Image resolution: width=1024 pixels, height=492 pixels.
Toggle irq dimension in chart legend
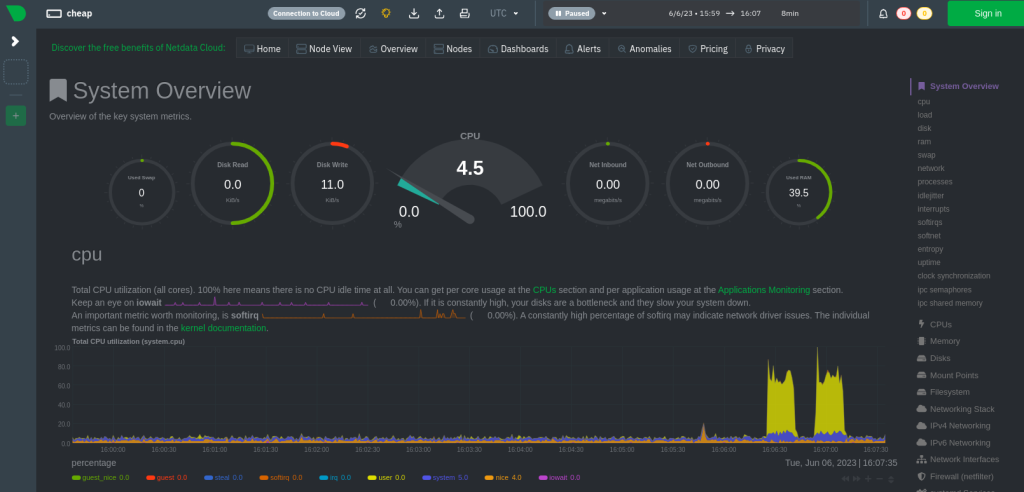click(335, 478)
